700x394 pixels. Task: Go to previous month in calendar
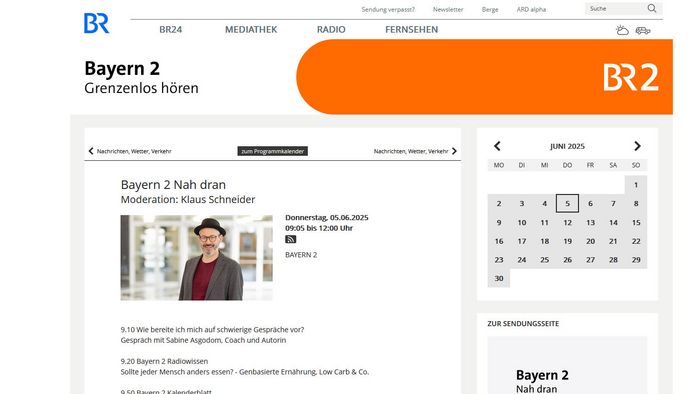point(497,146)
